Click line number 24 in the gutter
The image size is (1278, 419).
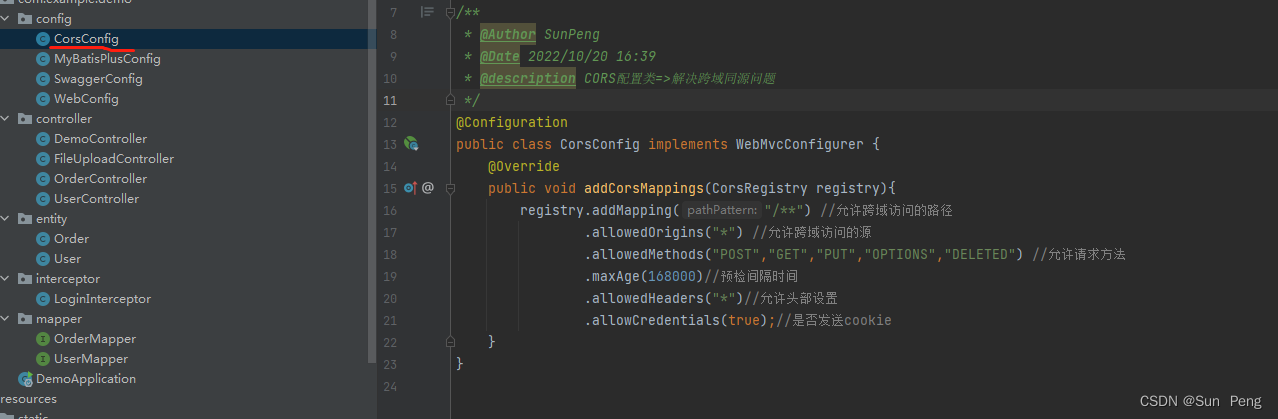pyautogui.click(x=390, y=386)
